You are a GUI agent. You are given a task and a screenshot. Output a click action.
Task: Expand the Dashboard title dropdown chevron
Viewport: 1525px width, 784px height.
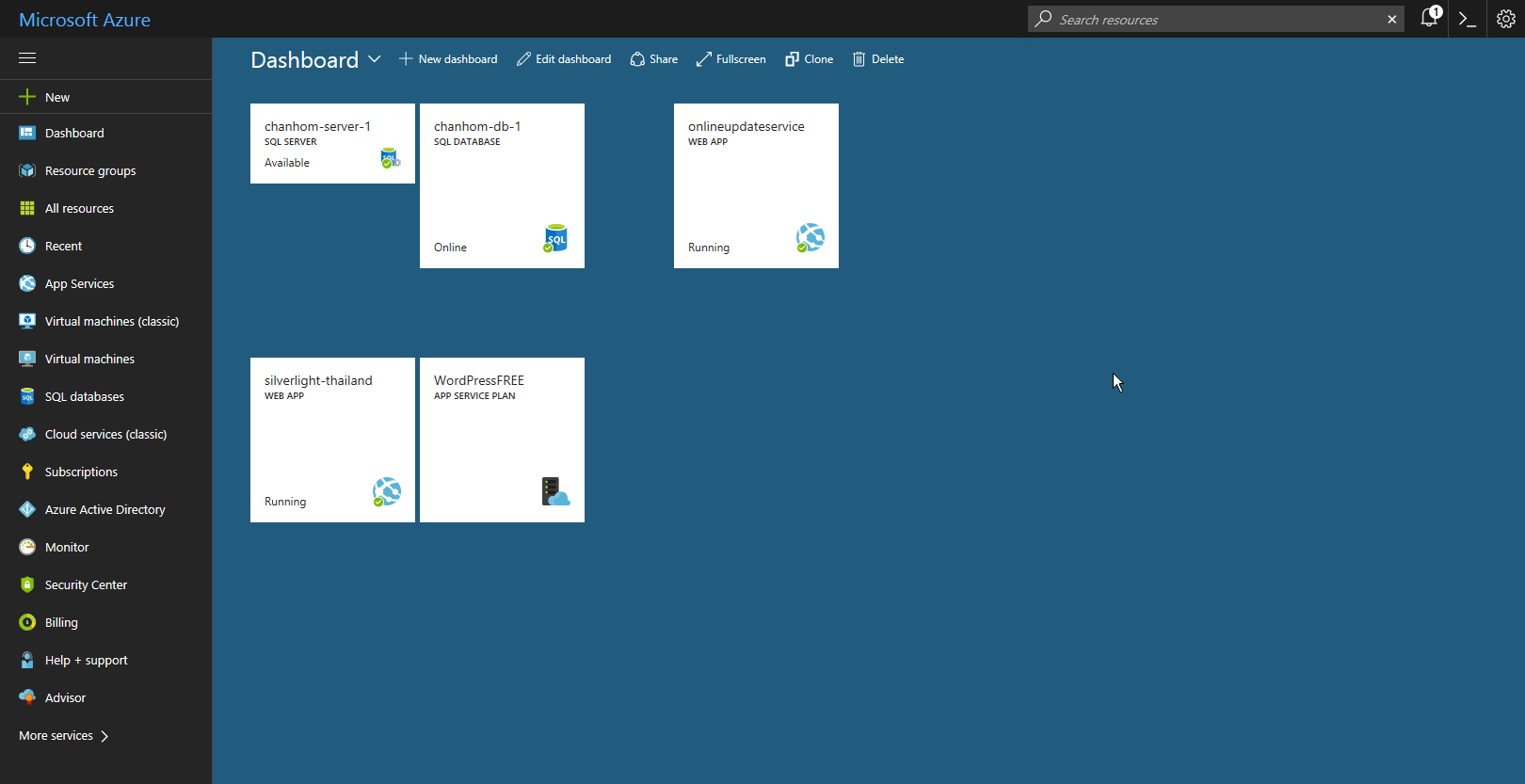(375, 58)
